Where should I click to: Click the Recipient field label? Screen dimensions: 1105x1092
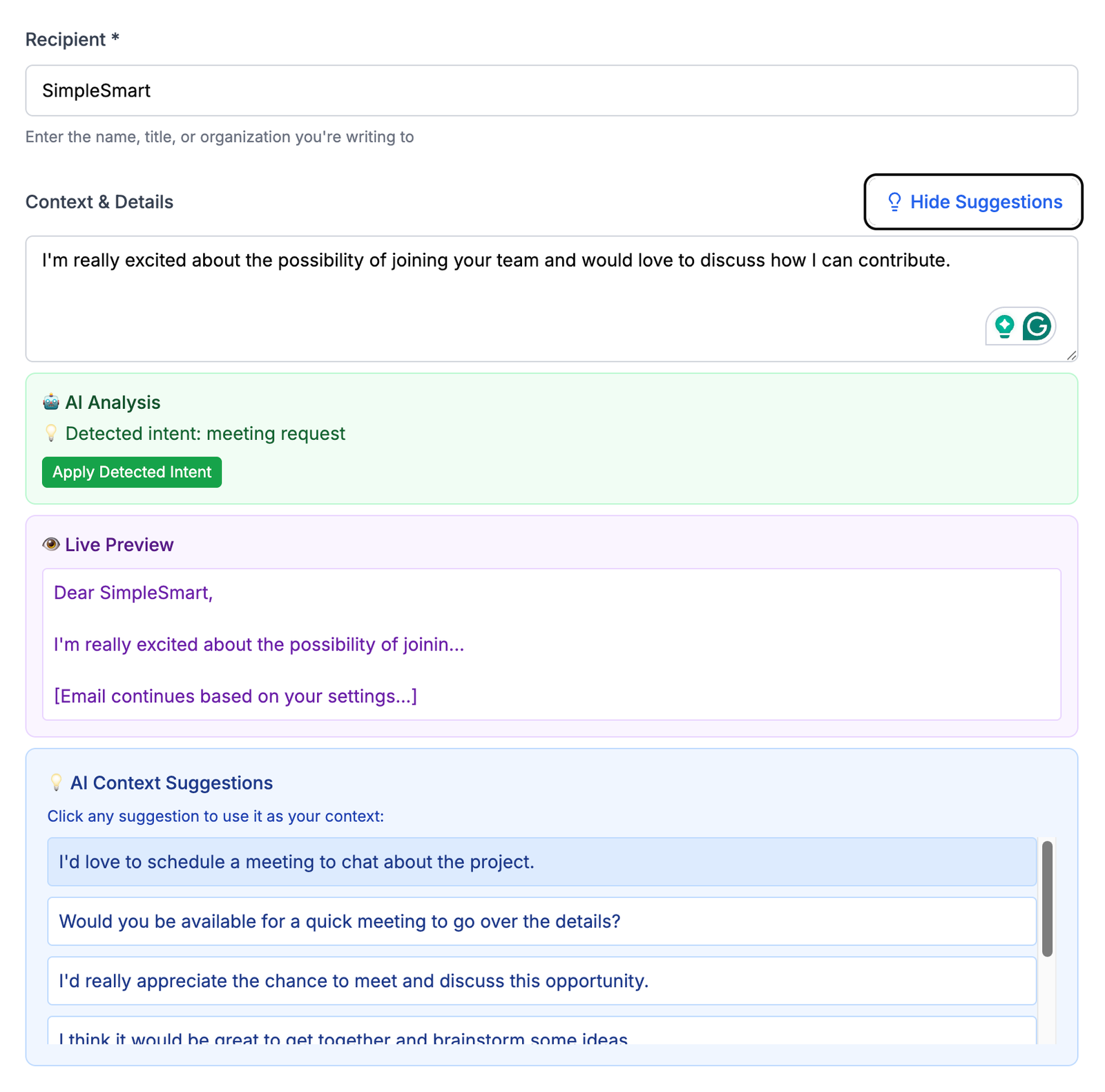[72, 39]
